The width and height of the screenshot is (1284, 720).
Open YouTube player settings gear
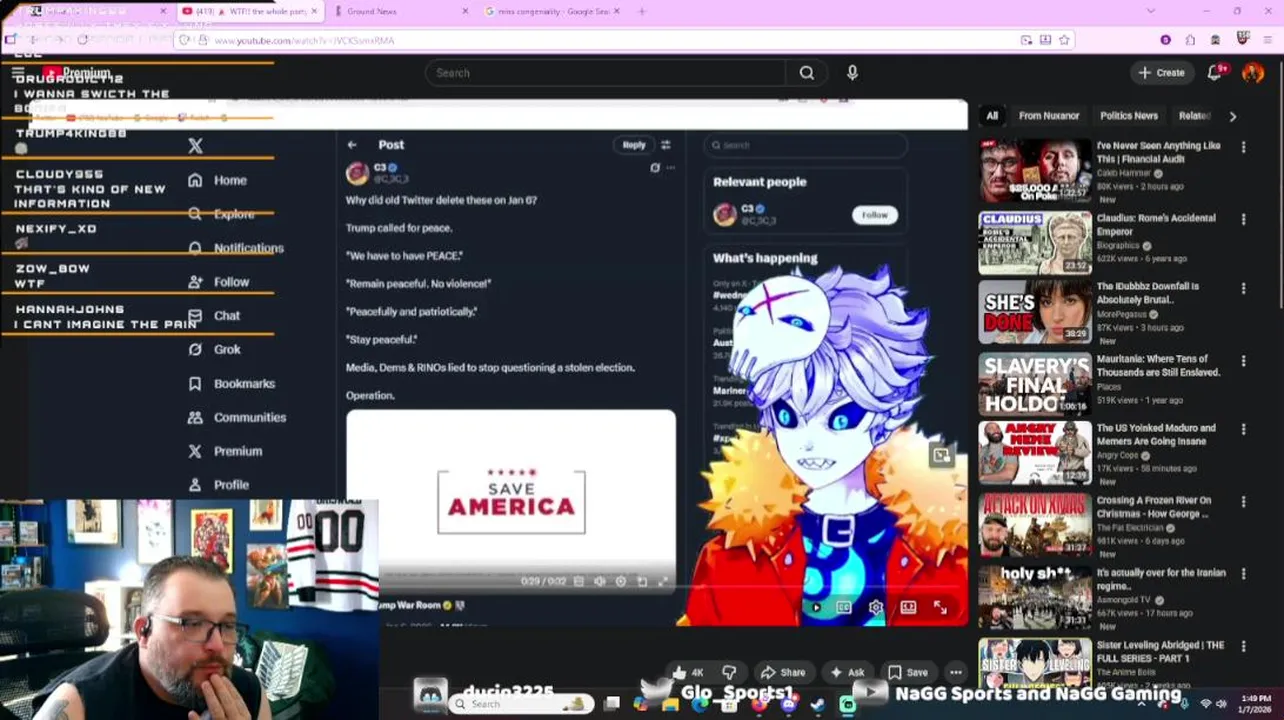click(876, 607)
